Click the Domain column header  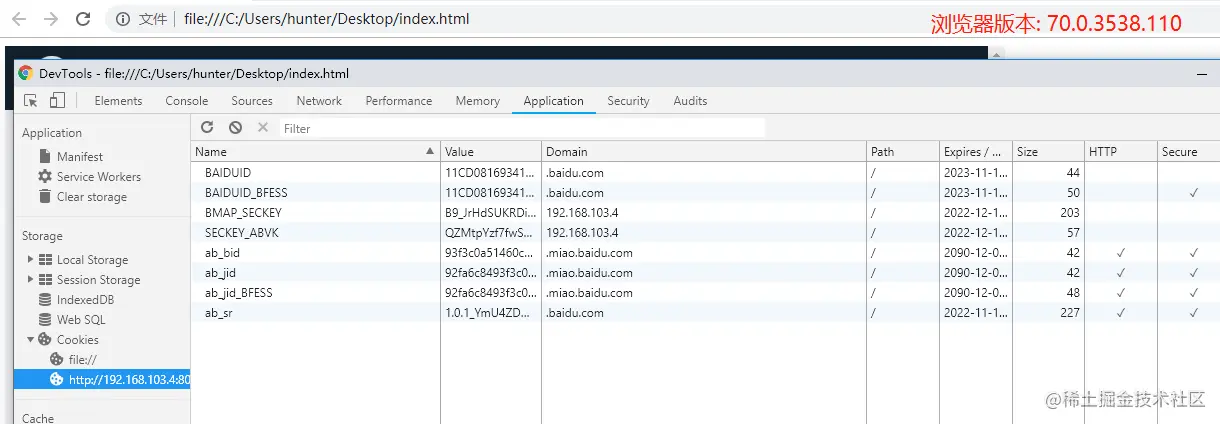pyautogui.click(x=567, y=152)
